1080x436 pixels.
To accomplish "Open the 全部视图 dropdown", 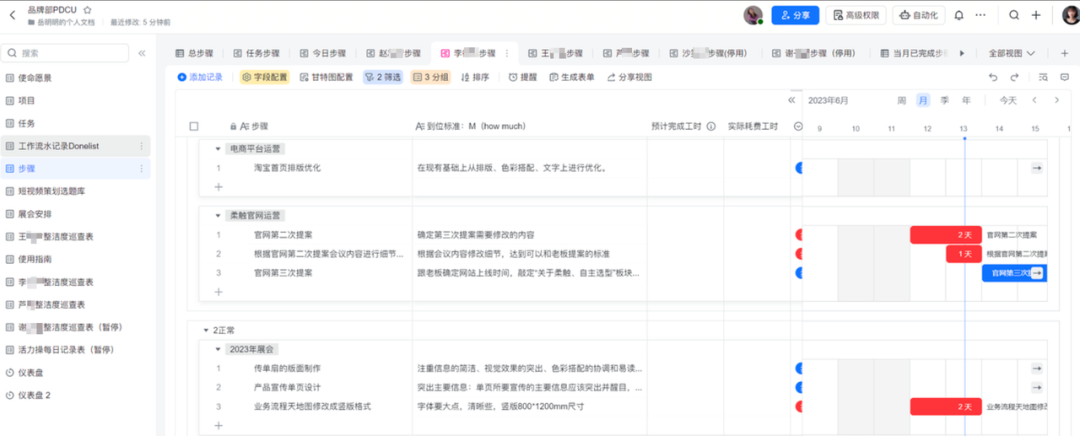I will [x=1012, y=53].
